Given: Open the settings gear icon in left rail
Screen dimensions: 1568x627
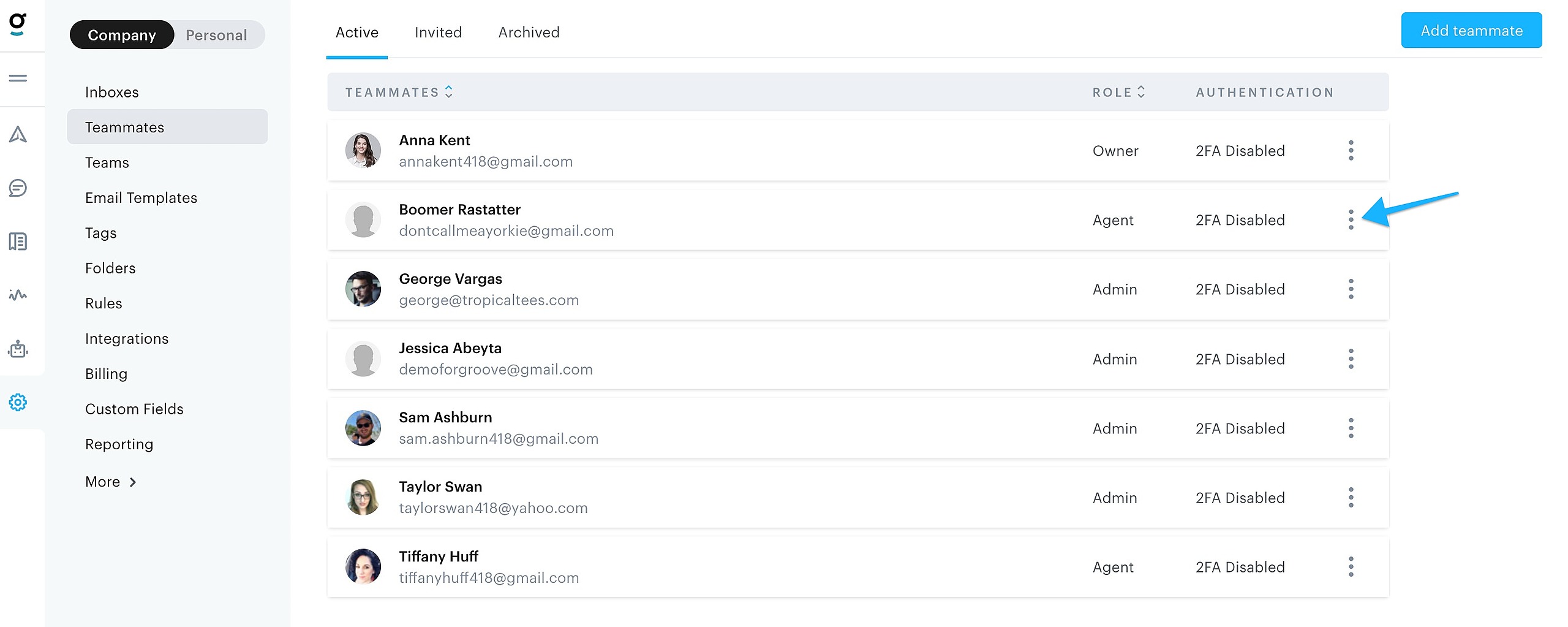Looking at the screenshot, I should (18, 403).
